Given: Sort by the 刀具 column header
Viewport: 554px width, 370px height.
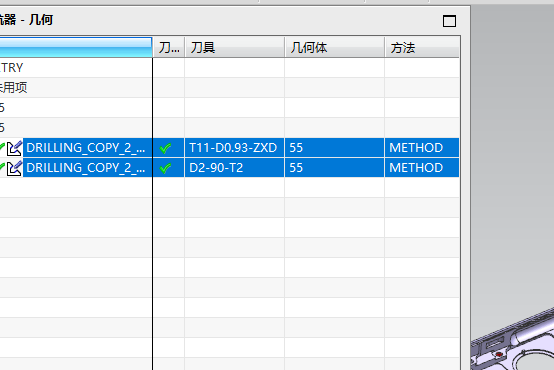Looking at the screenshot, I should click(x=235, y=47).
